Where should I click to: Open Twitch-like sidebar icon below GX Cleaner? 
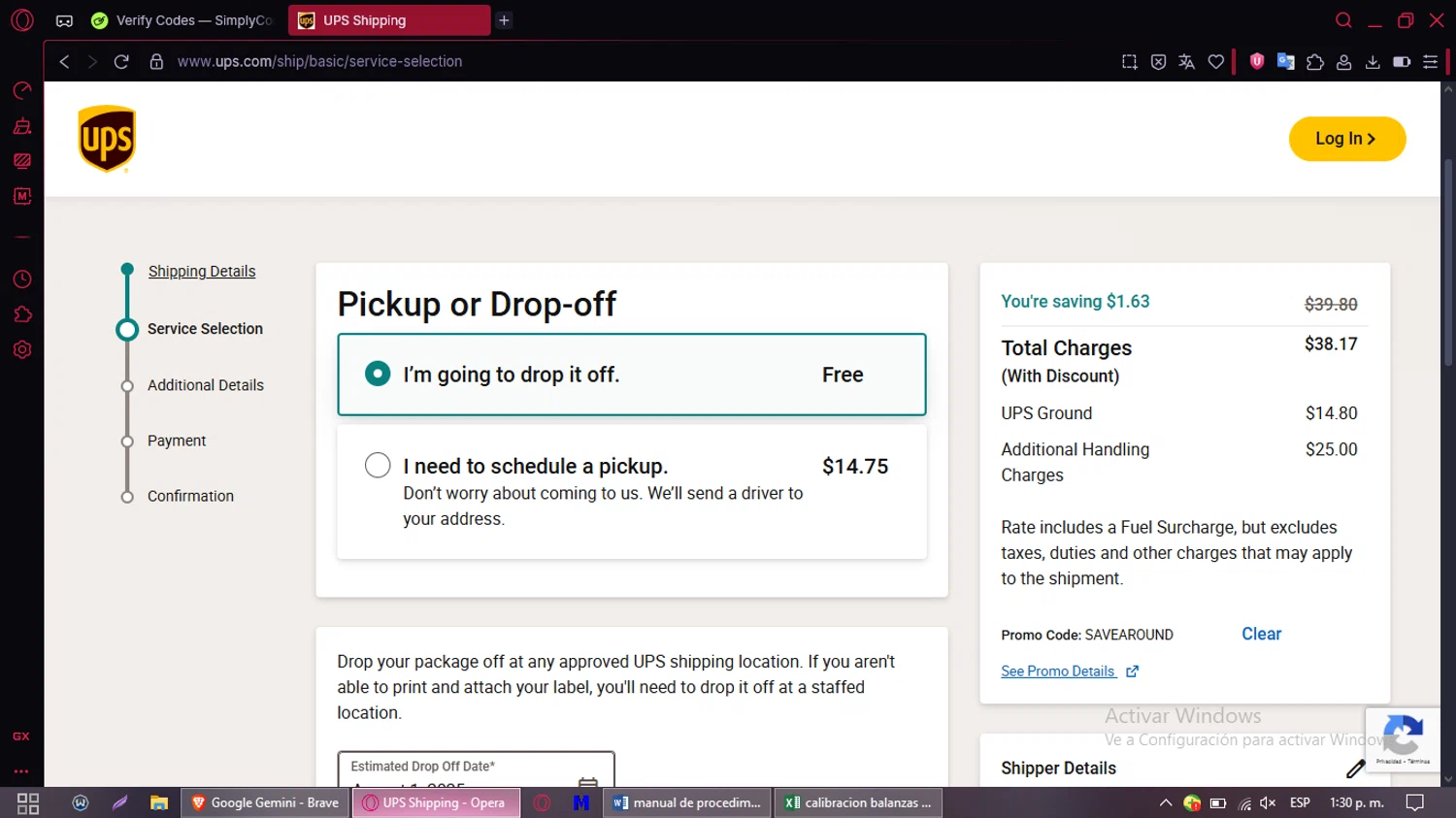pyautogui.click(x=22, y=161)
